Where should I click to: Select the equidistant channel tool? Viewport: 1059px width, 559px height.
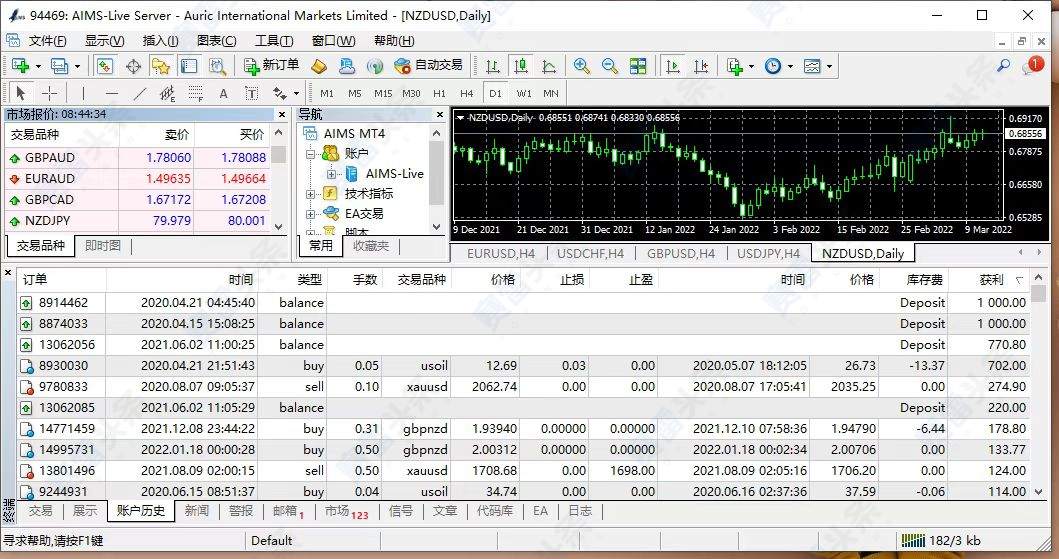click(x=167, y=93)
